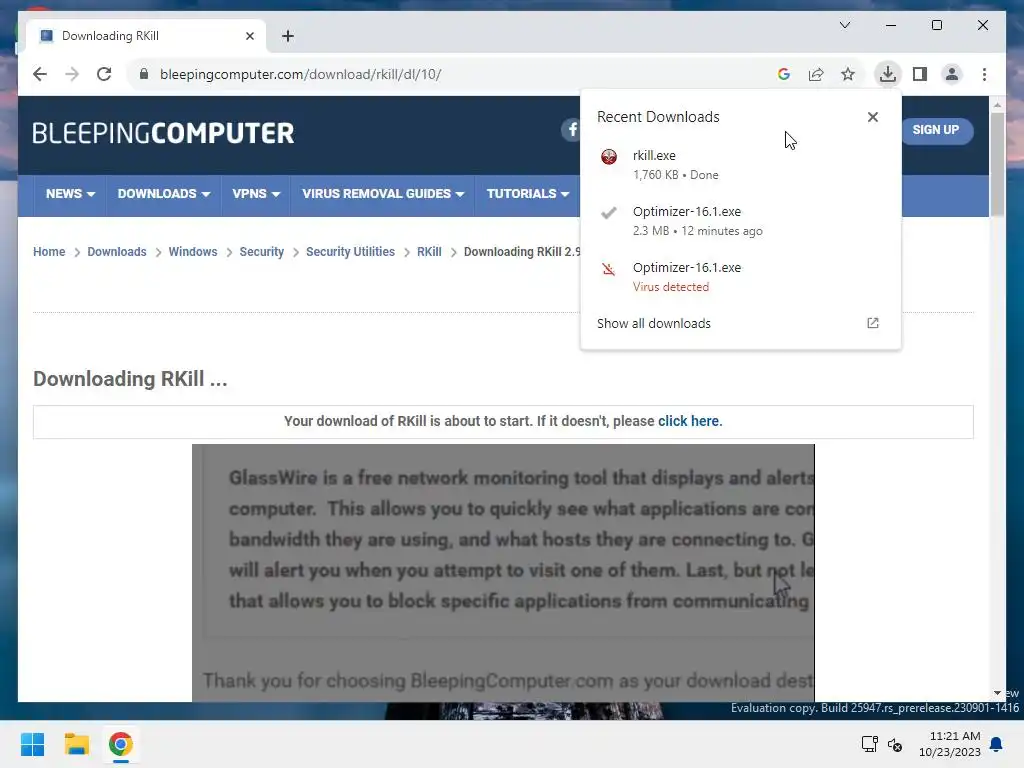Open the Windows Start menu
1024x768 pixels.
[x=32, y=744]
